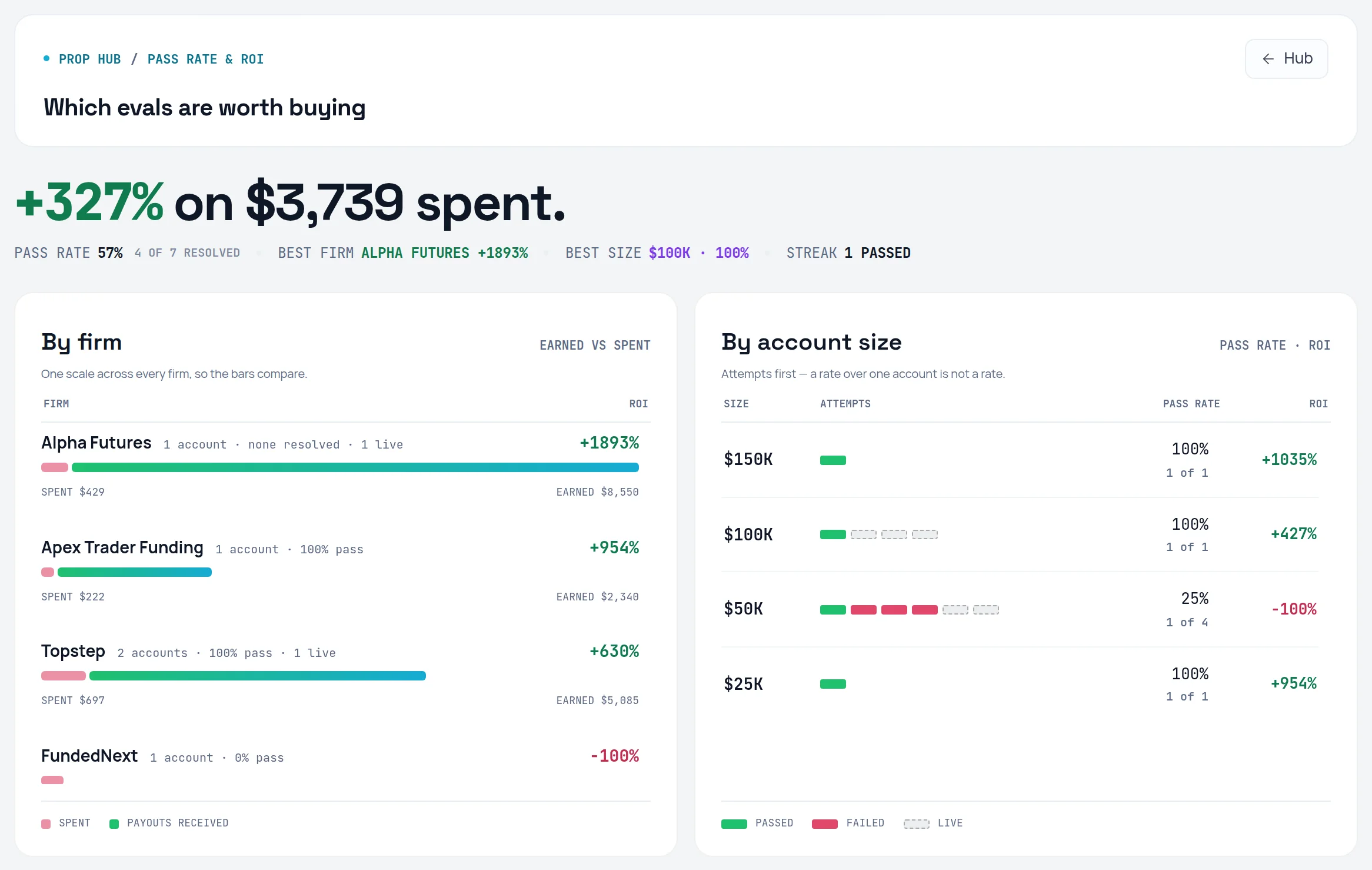Image resolution: width=1372 pixels, height=870 pixels.
Task: Click SPENT $429 under Alpha Futures
Action: tap(73, 492)
